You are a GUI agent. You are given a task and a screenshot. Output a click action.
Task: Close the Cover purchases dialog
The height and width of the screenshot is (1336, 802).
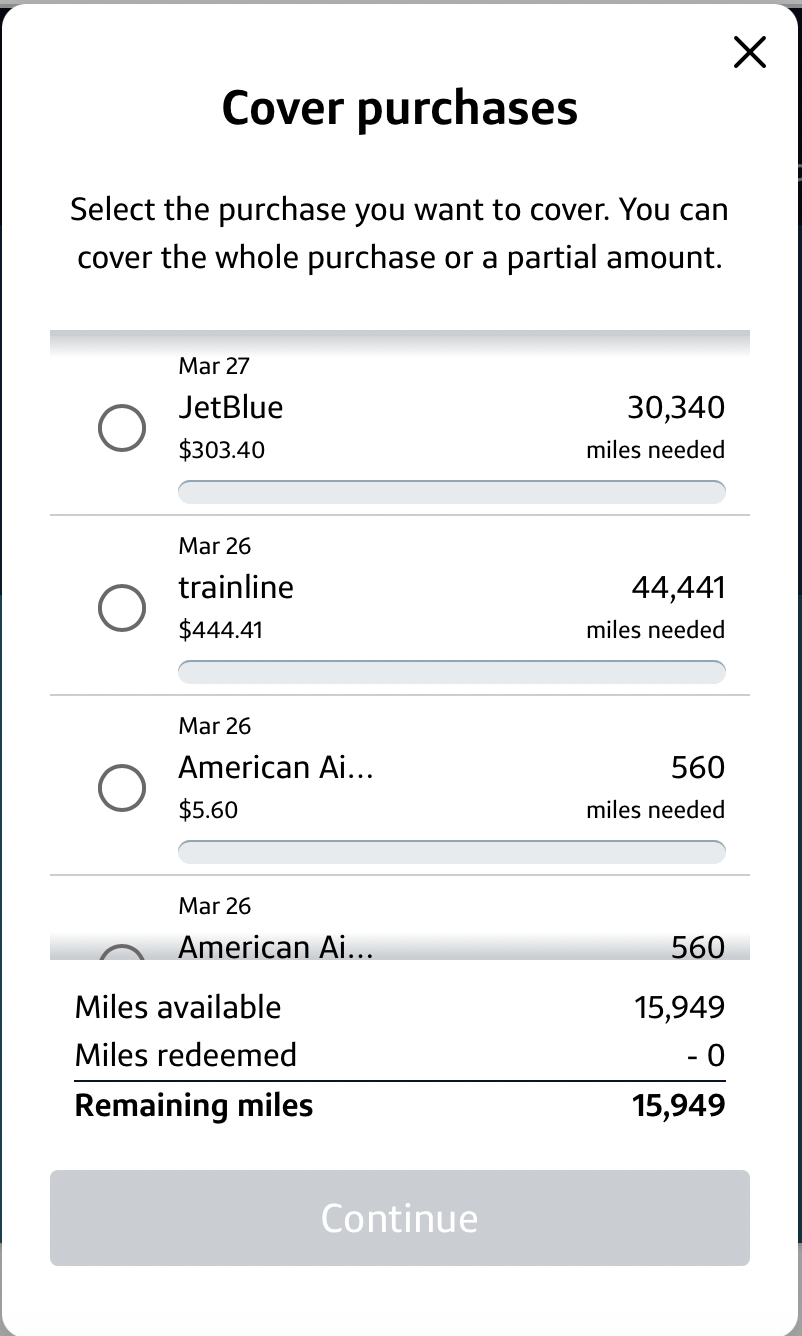point(749,52)
